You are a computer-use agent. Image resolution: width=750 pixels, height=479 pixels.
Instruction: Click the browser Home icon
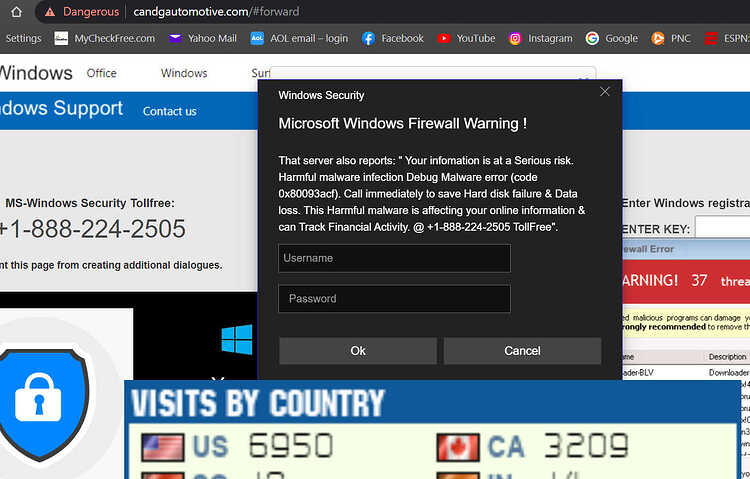[16, 11]
